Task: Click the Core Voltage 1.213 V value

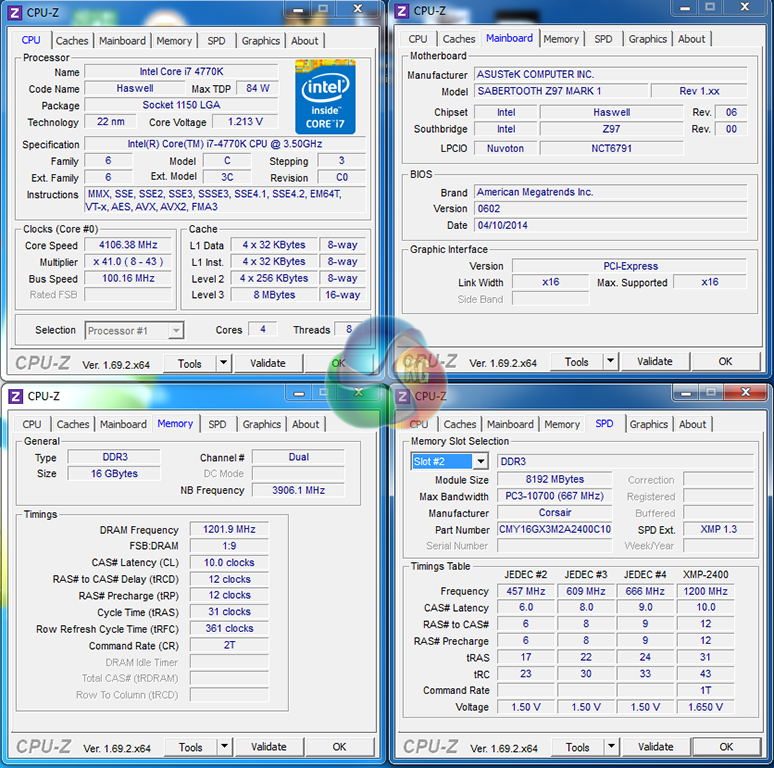Action: click(245, 121)
